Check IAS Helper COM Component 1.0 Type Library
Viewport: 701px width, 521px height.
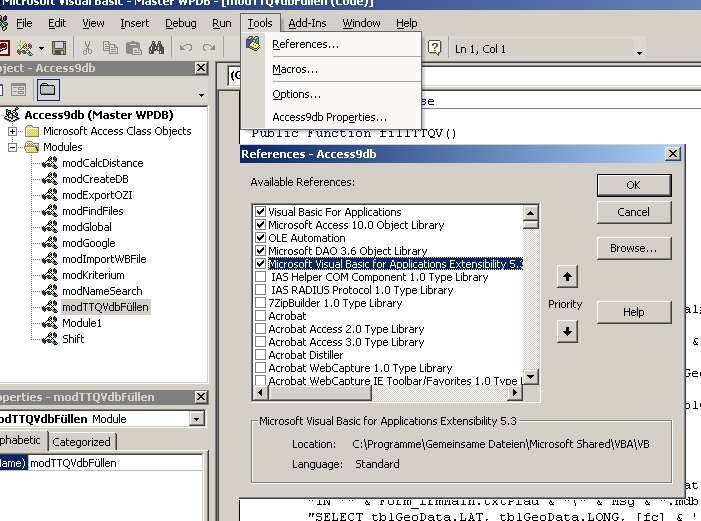click(x=260, y=277)
